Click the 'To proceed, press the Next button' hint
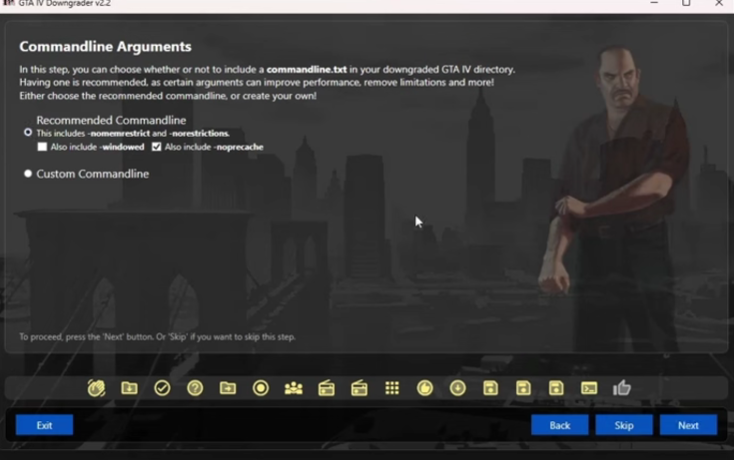This screenshot has width=734, height=460. (157, 336)
